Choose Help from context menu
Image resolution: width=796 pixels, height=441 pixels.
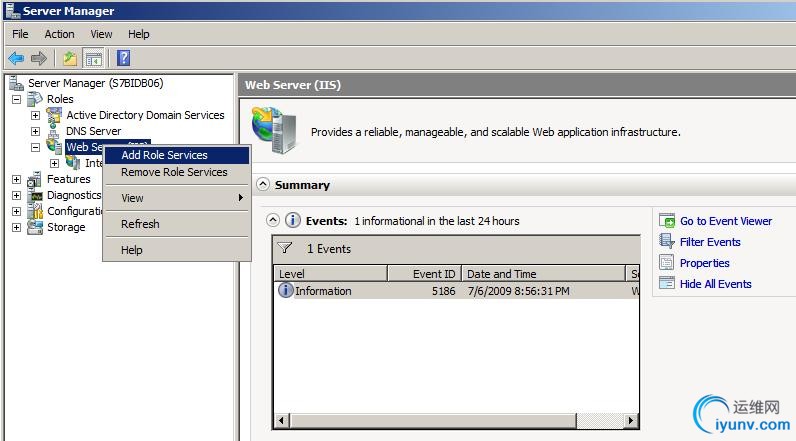point(177,250)
